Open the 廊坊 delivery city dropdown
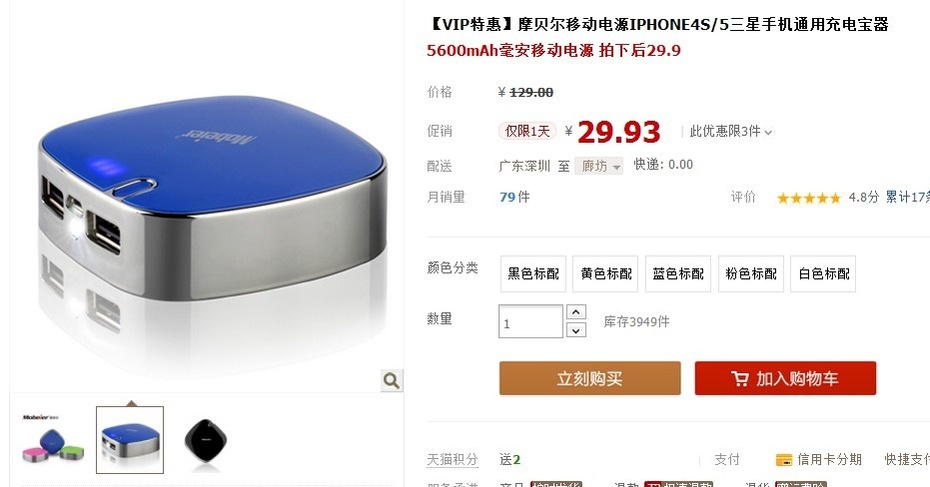This screenshot has width=930, height=487. tap(599, 166)
